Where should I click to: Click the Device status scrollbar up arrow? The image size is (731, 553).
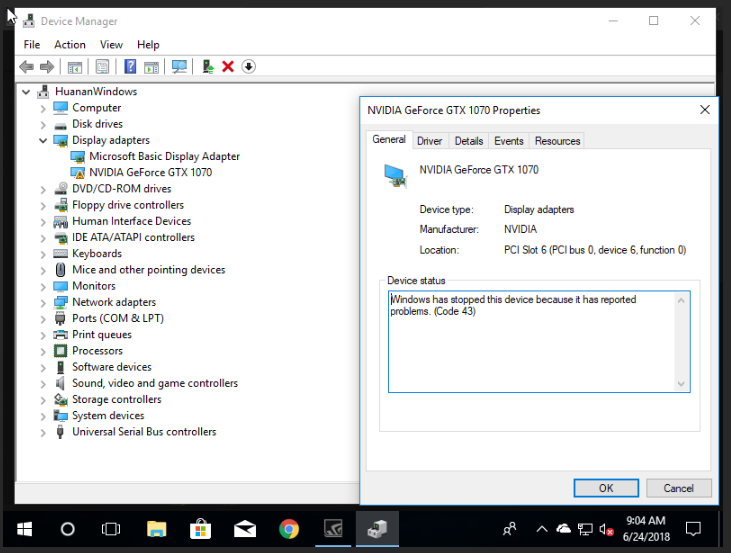click(x=681, y=301)
